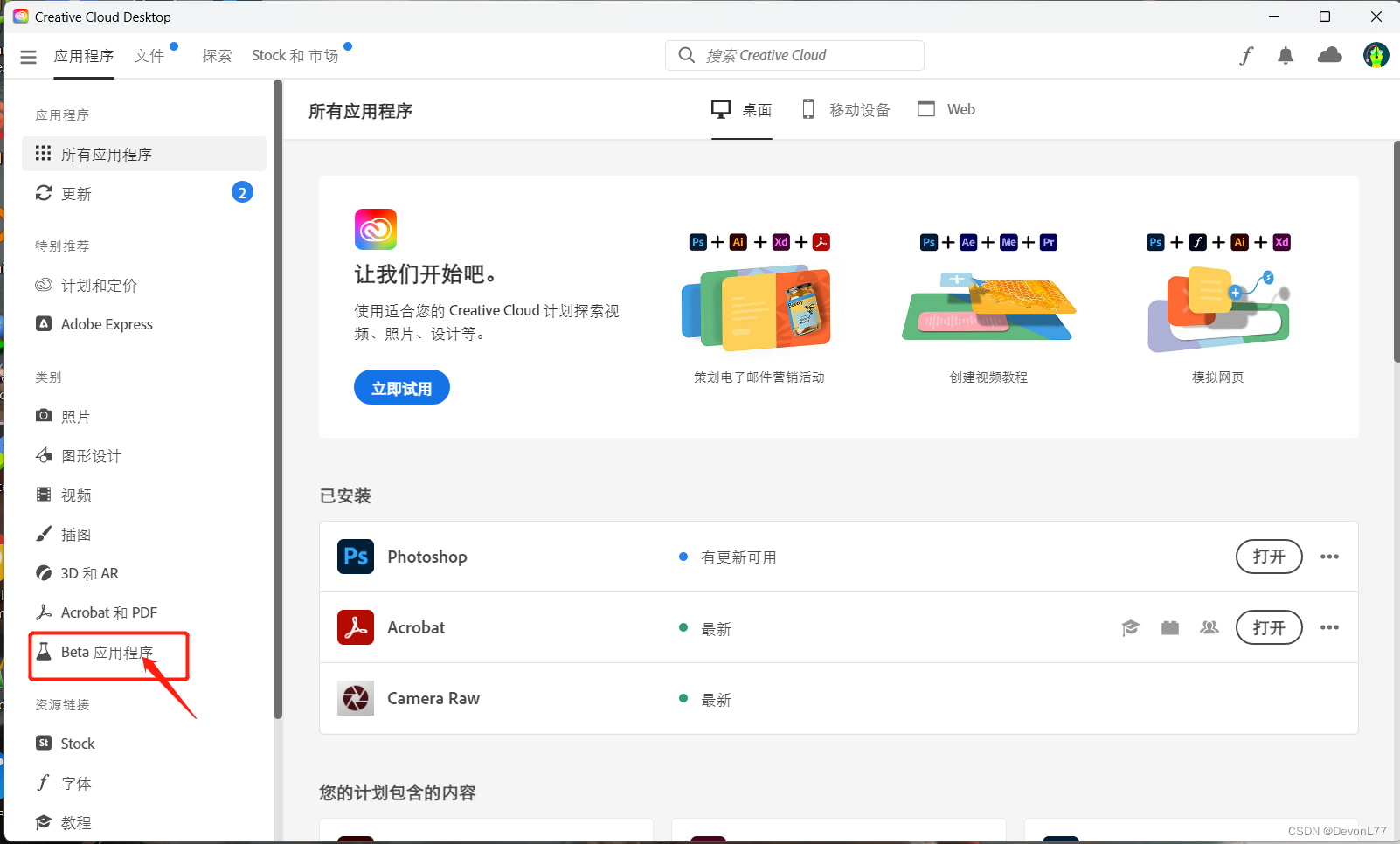Click the 有更新可用 status on Photoshop
1400x844 pixels.
point(738,557)
